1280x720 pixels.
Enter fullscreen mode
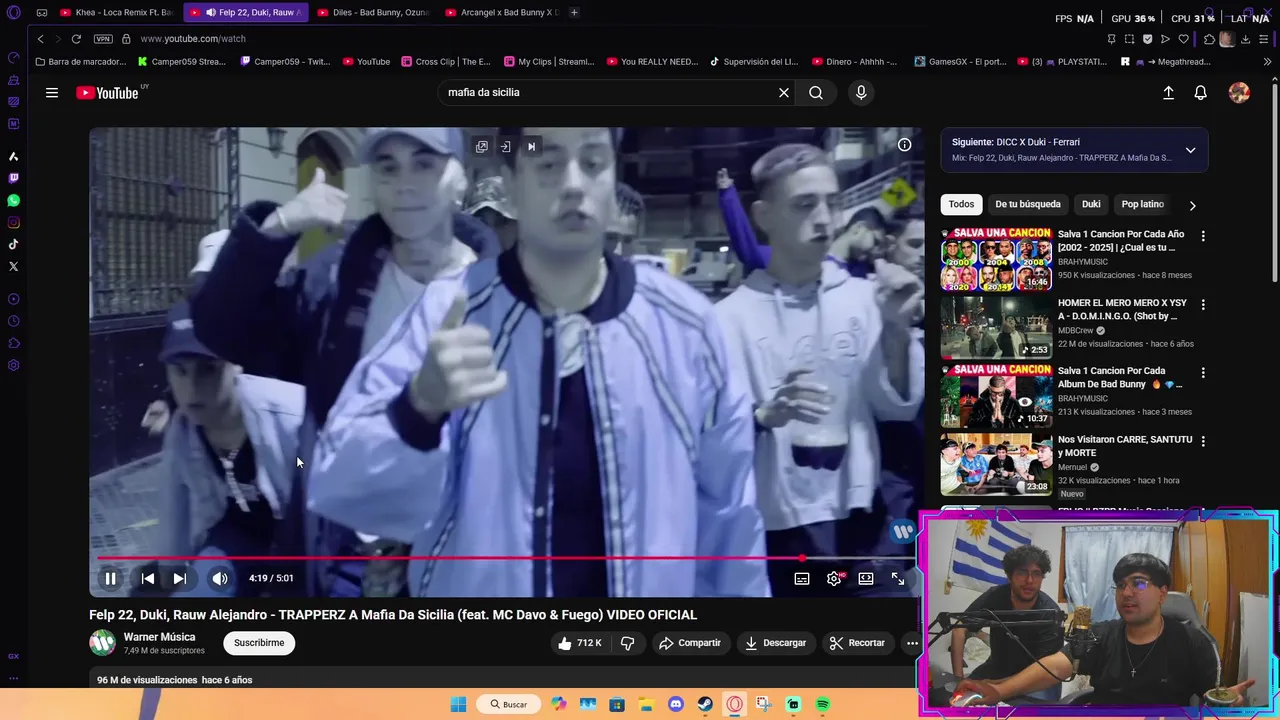(x=898, y=578)
